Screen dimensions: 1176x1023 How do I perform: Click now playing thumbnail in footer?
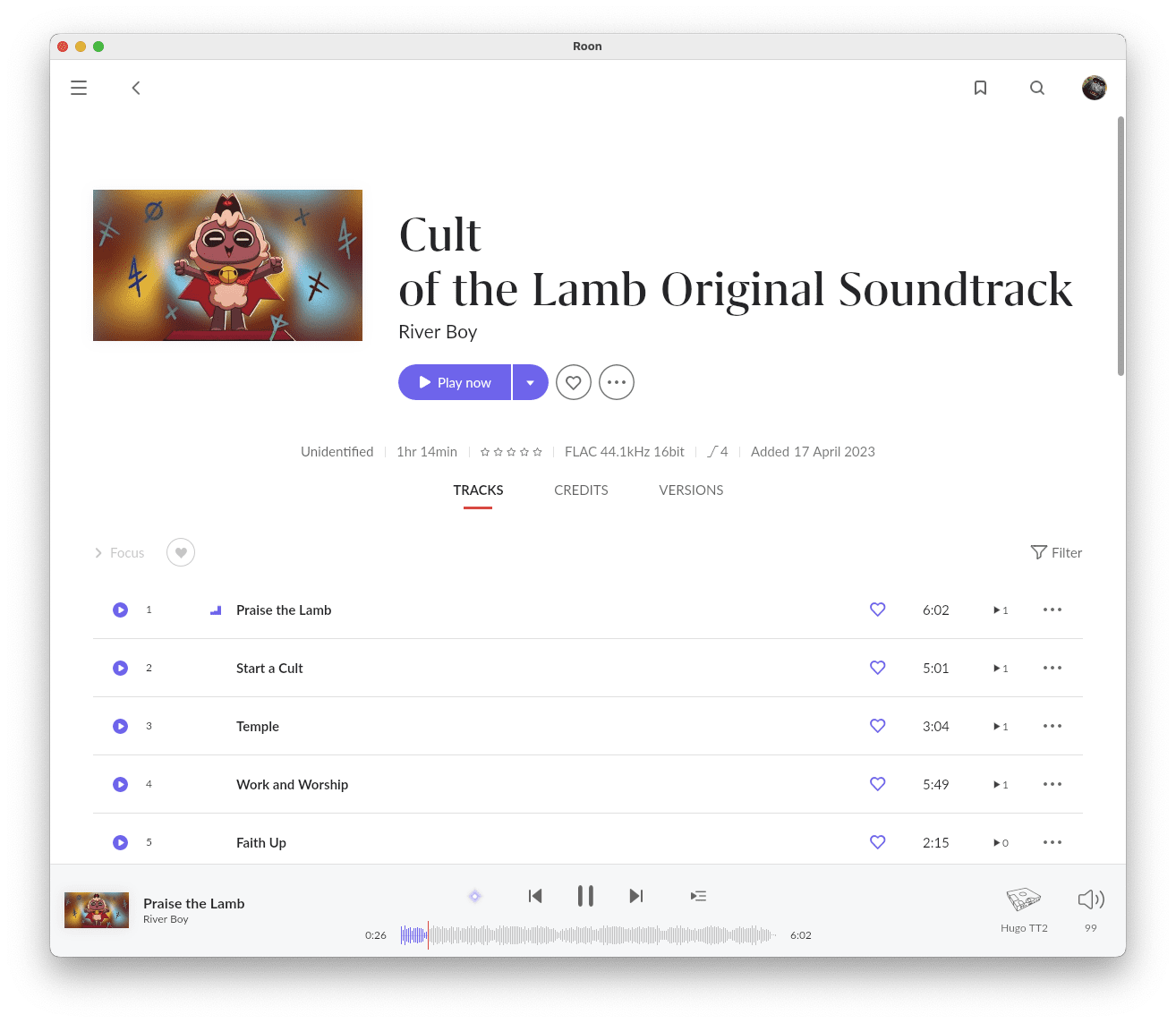point(97,910)
